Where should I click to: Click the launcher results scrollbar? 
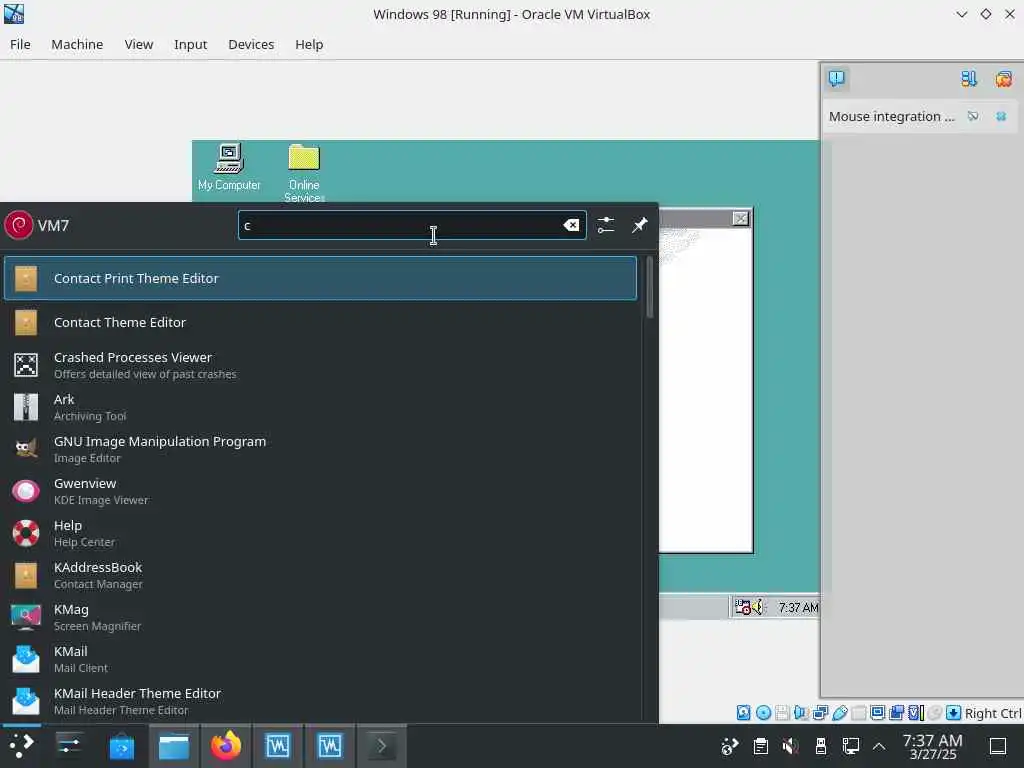649,288
